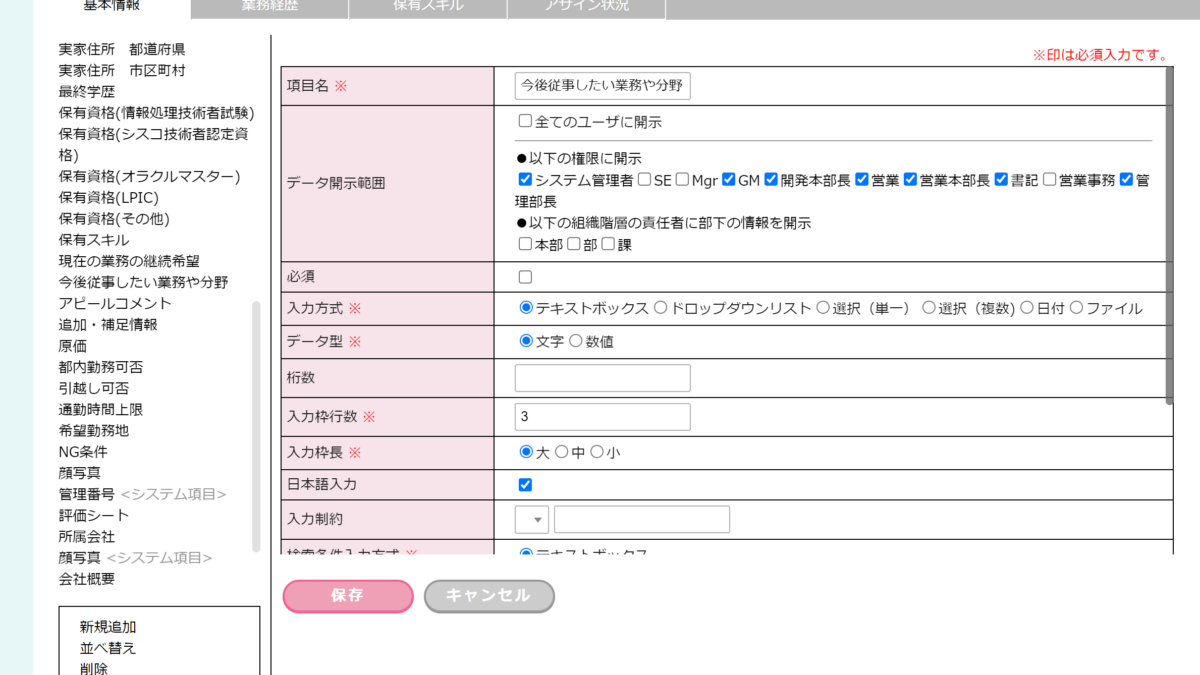Check the 全てのユーザに開示 checkbox
Screen dimensions: 1200x675
click(x=525, y=122)
